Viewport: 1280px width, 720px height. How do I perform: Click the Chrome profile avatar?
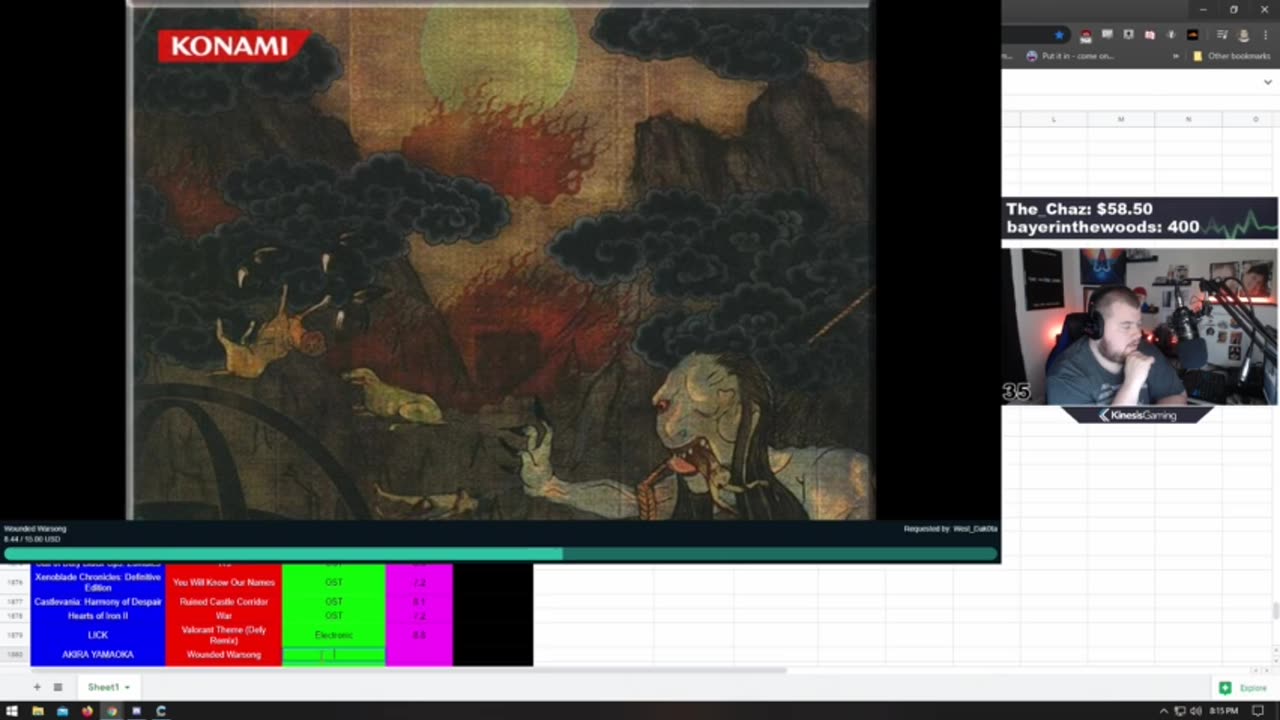click(1244, 35)
